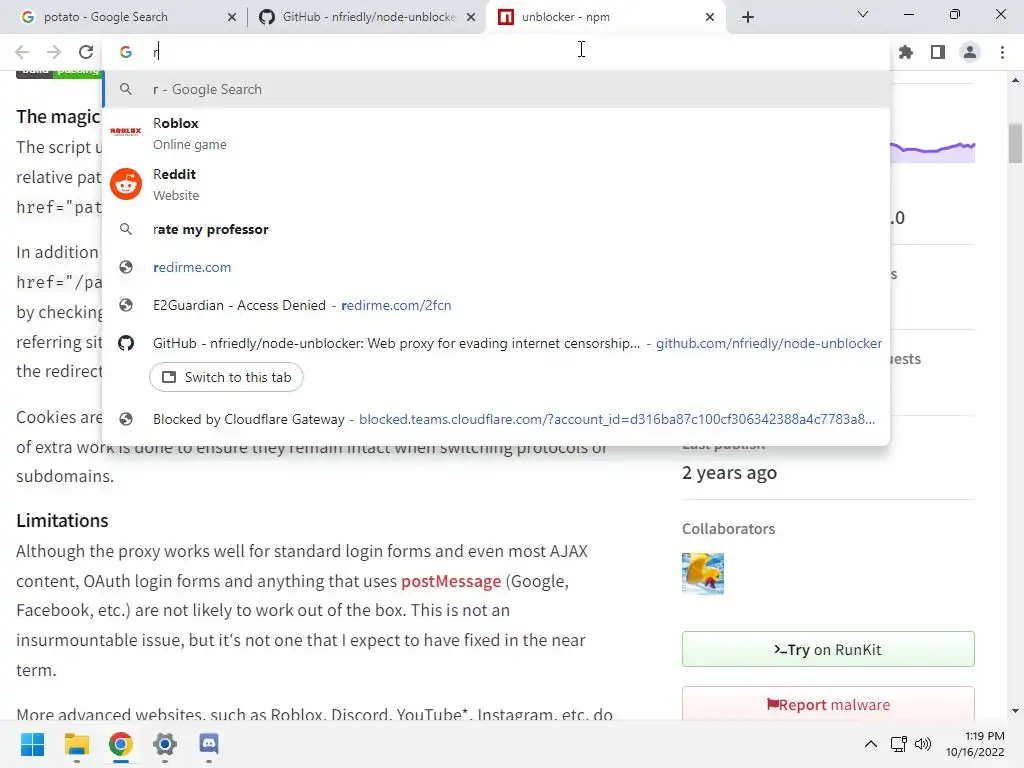The height and width of the screenshot is (768, 1024).
Task: Open the profile avatar menu
Action: (970, 52)
